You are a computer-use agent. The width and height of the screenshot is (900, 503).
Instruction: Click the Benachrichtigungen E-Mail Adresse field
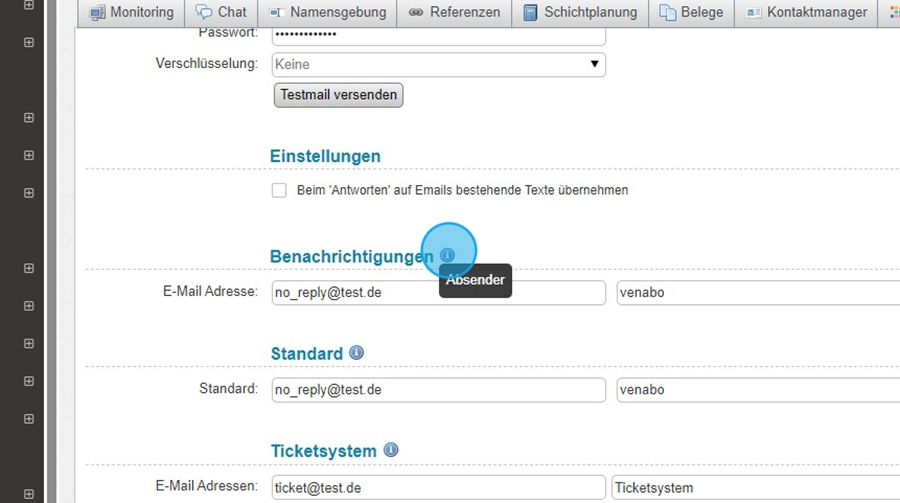pos(439,292)
